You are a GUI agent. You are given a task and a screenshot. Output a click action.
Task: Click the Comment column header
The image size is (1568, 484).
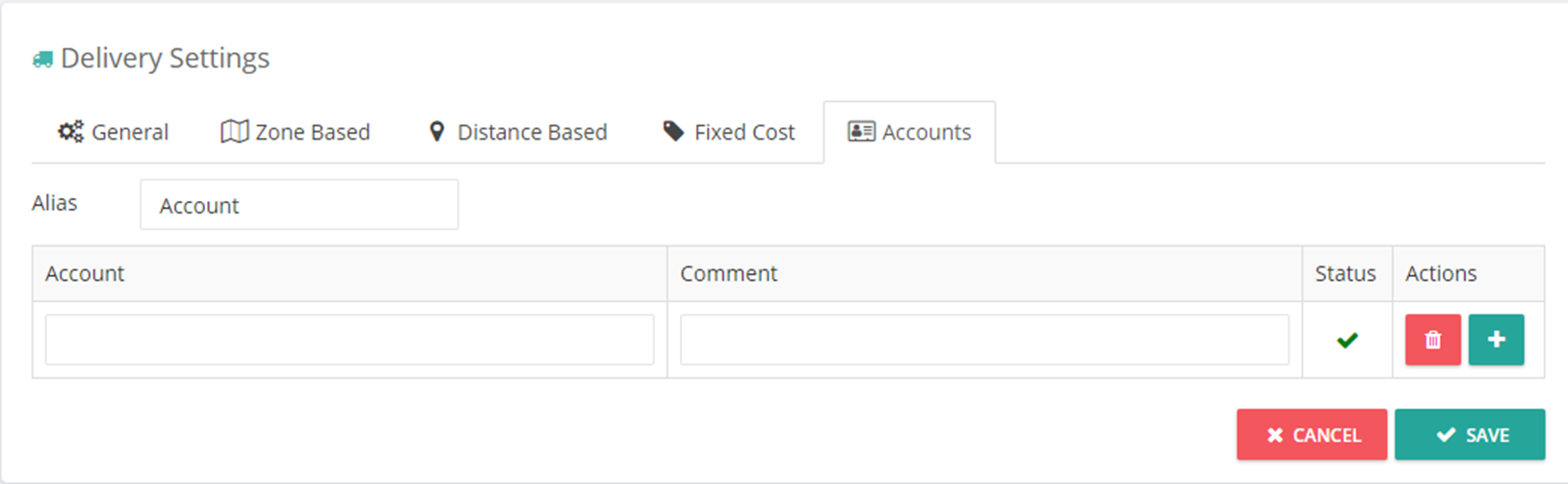(729, 273)
